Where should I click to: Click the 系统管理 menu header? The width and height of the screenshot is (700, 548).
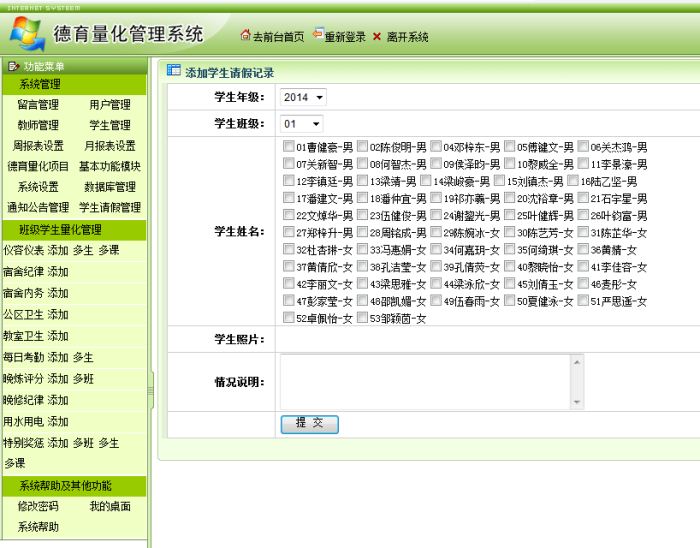pos(41,84)
